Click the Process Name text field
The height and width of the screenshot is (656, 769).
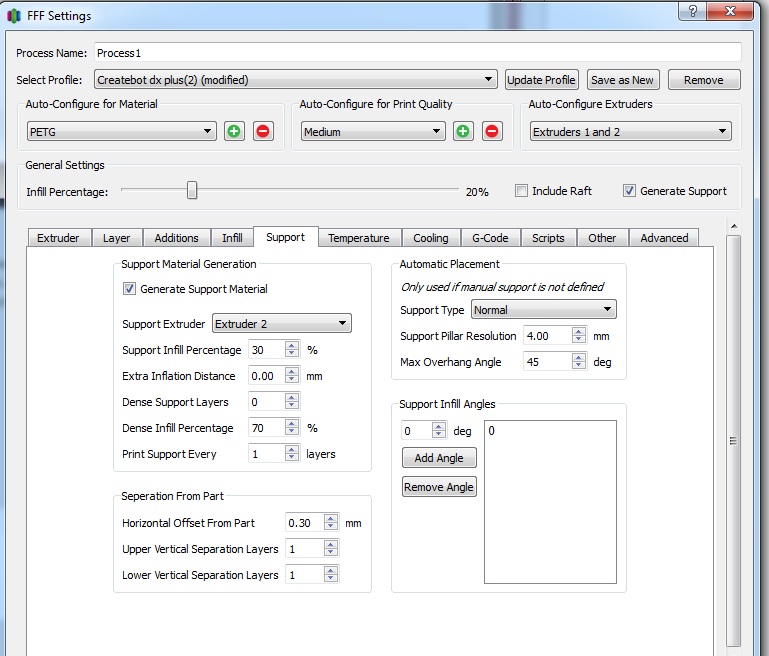[417, 52]
